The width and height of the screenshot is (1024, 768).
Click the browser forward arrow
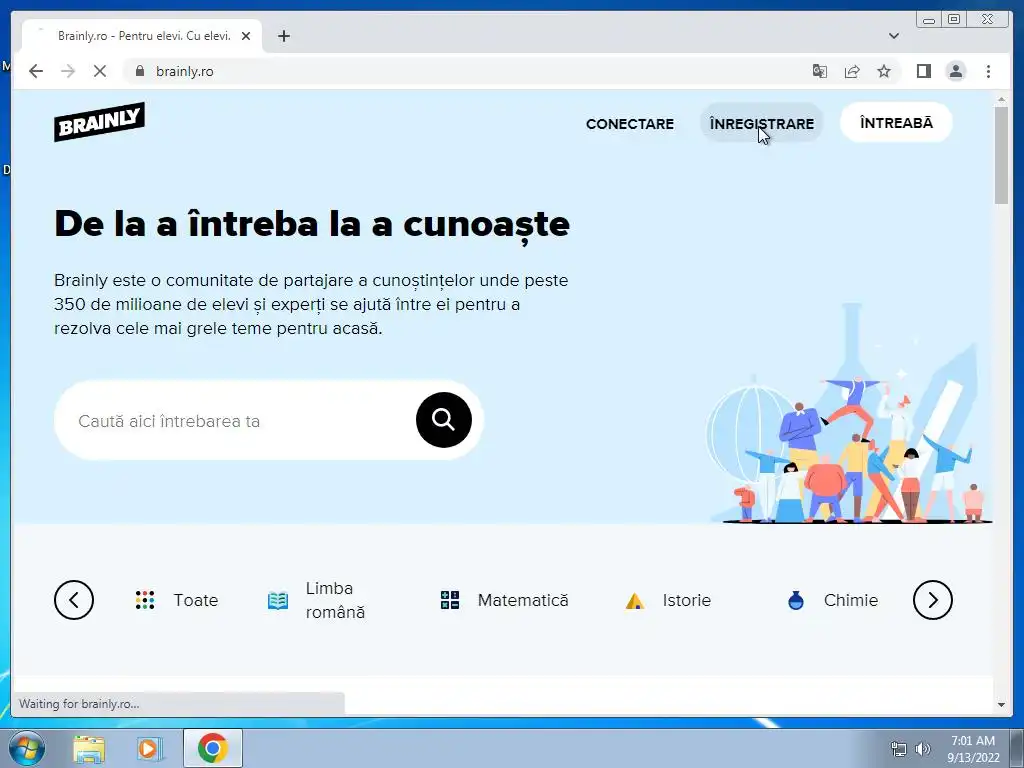[68, 71]
